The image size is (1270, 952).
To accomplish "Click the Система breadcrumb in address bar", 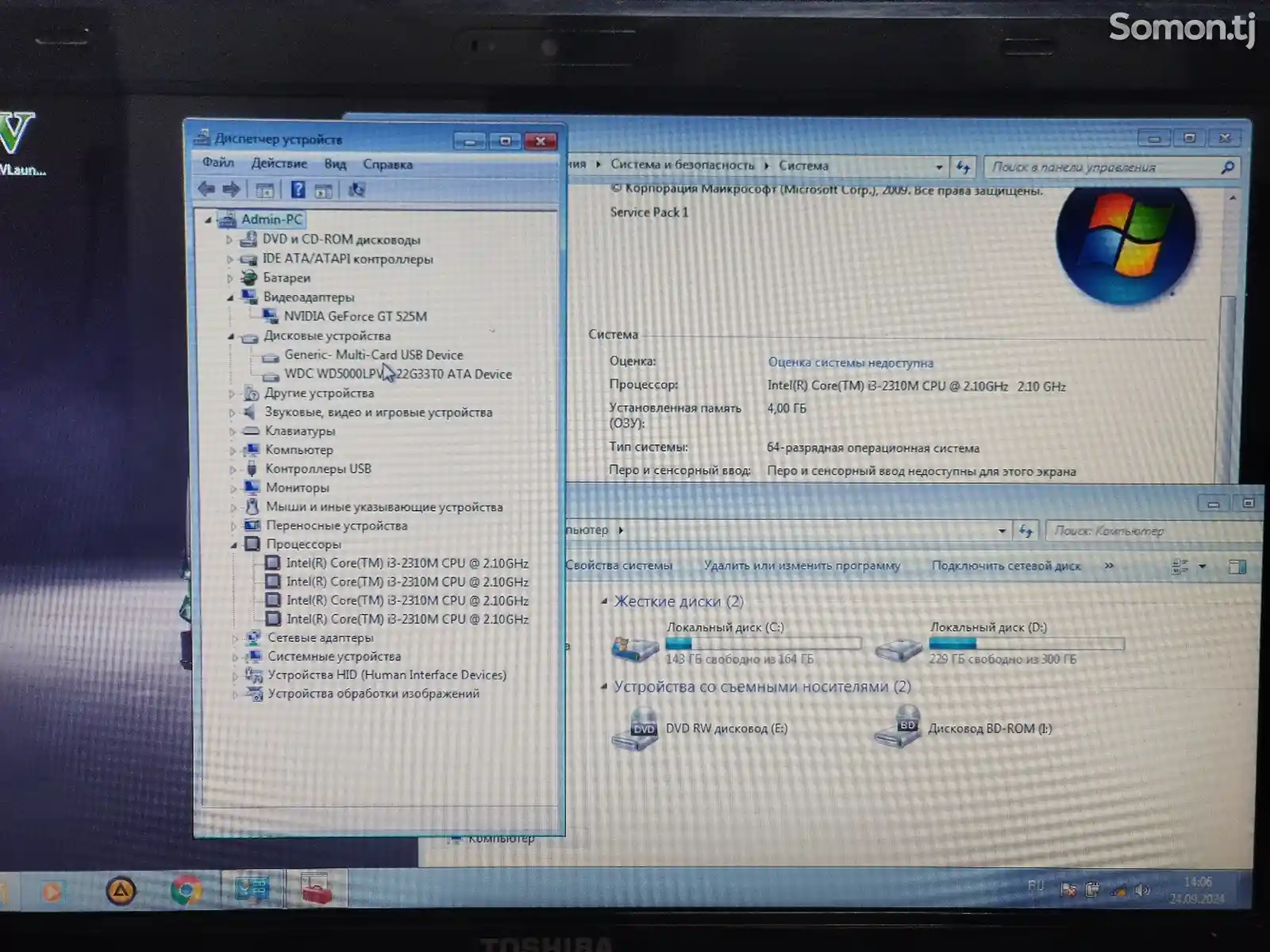I will point(803,166).
